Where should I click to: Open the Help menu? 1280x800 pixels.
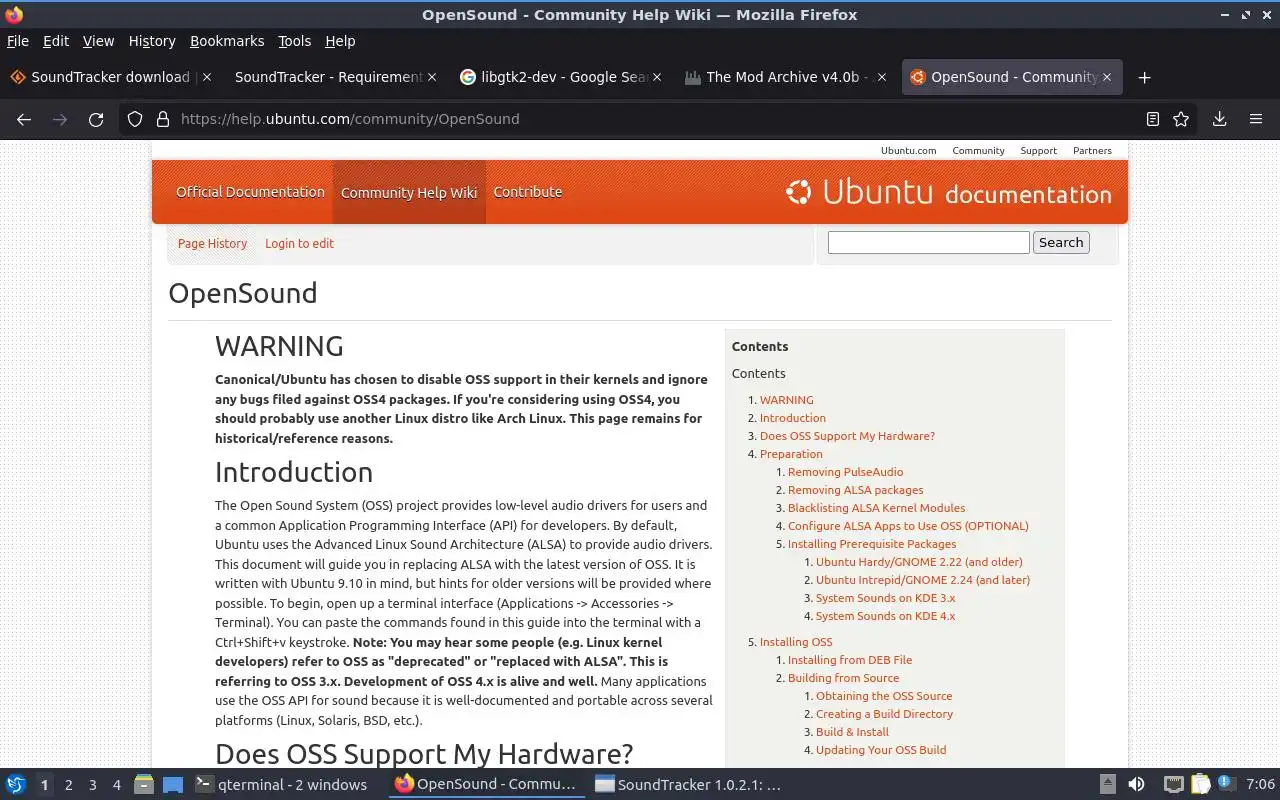340,41
